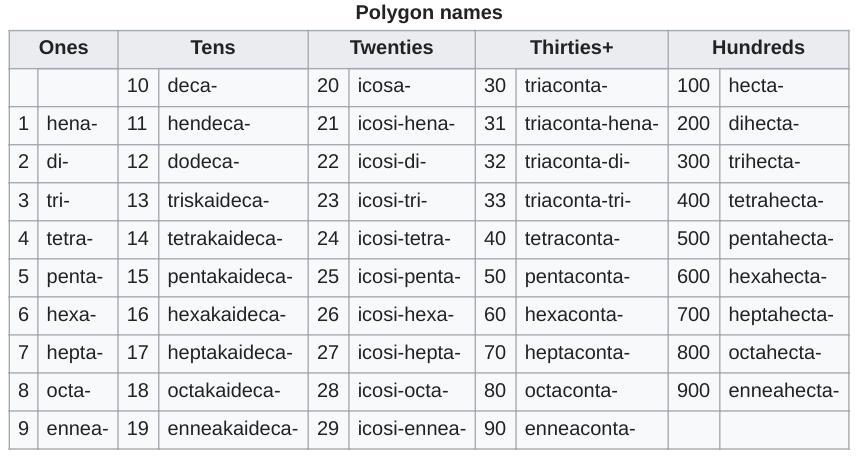This screenshot has width=856, height=456.
Task: Select the hena- prefix cell
Action: pyautogui.click(x=72, y=124)
